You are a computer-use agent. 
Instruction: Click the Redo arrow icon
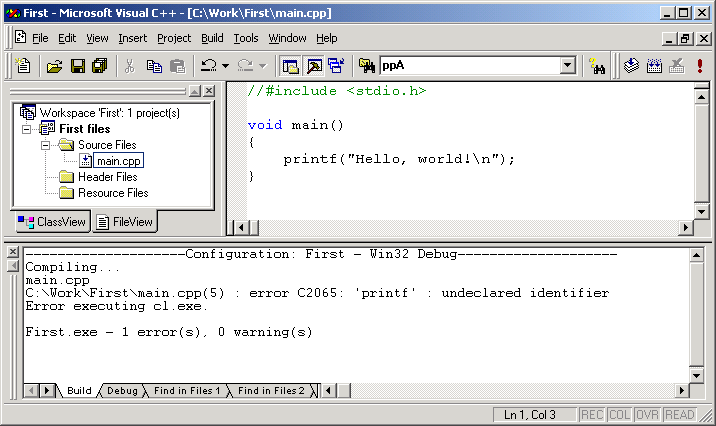pyautogui.click(x=246, y=66)
